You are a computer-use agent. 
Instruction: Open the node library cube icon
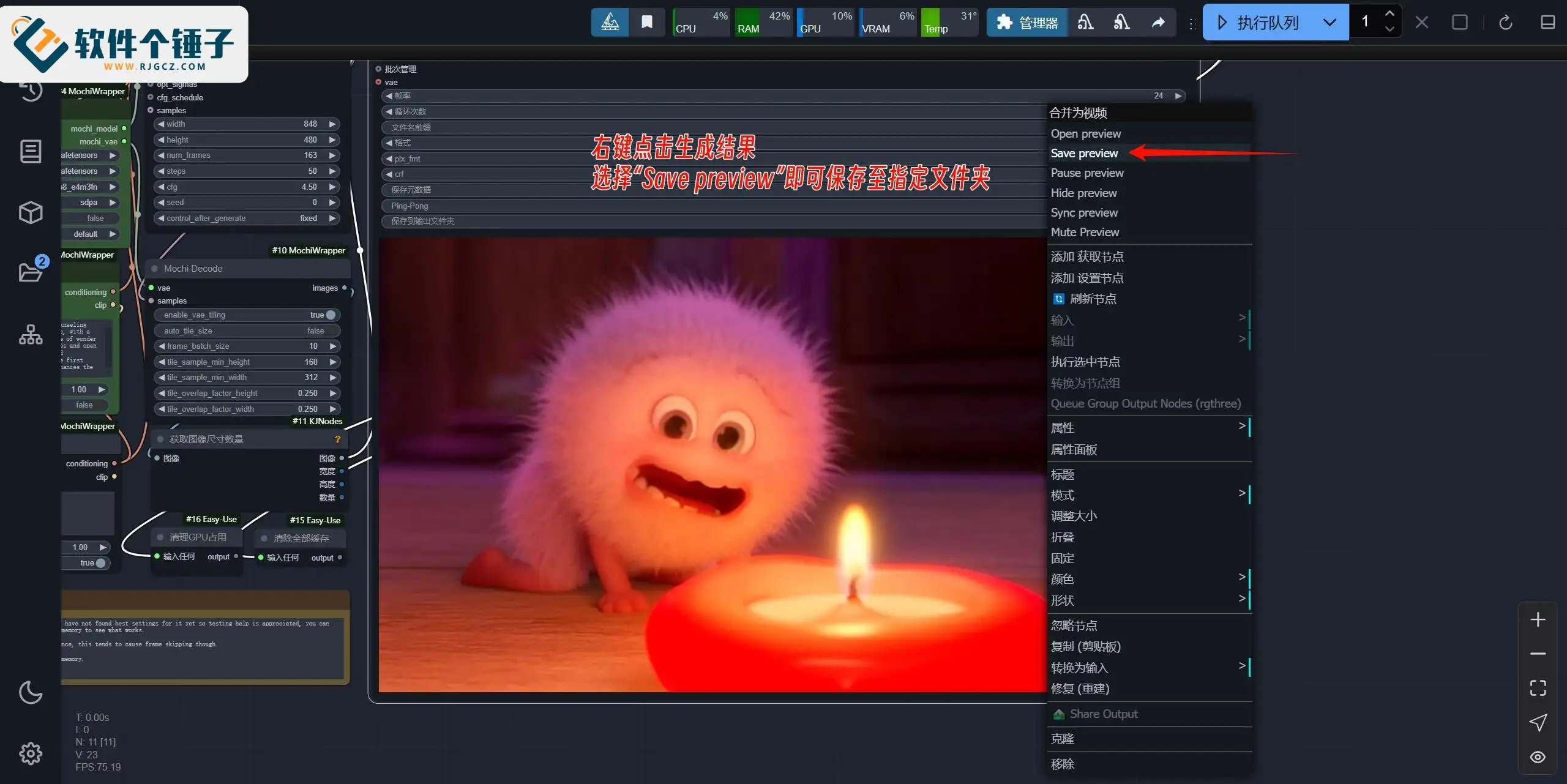tap(31, 212)
